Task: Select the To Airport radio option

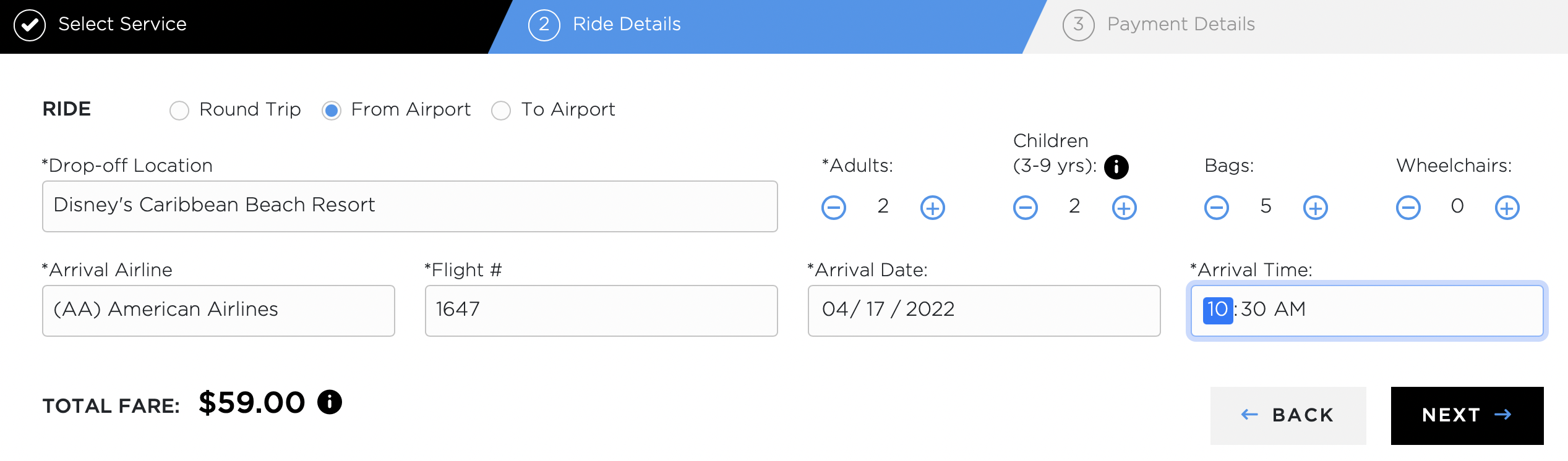Action: tap(501, 111)
